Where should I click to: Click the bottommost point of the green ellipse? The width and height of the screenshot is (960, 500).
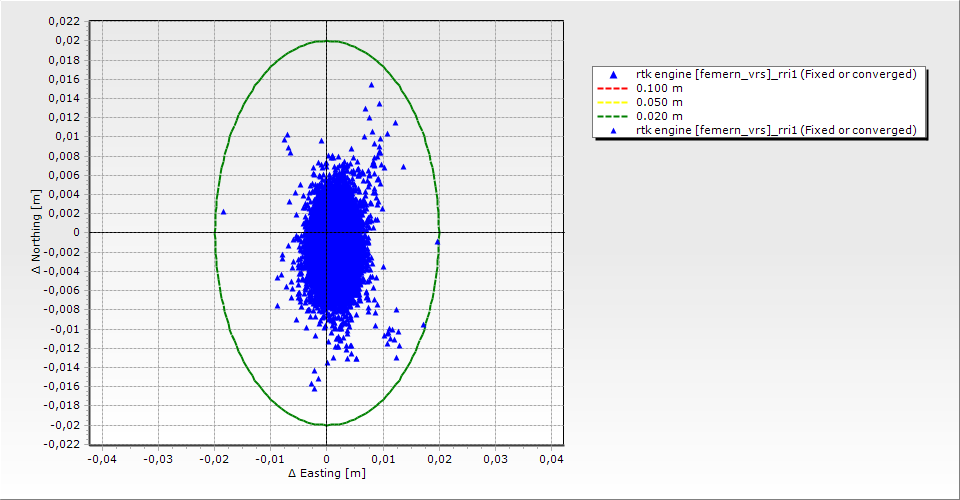[x=327, y=424]
